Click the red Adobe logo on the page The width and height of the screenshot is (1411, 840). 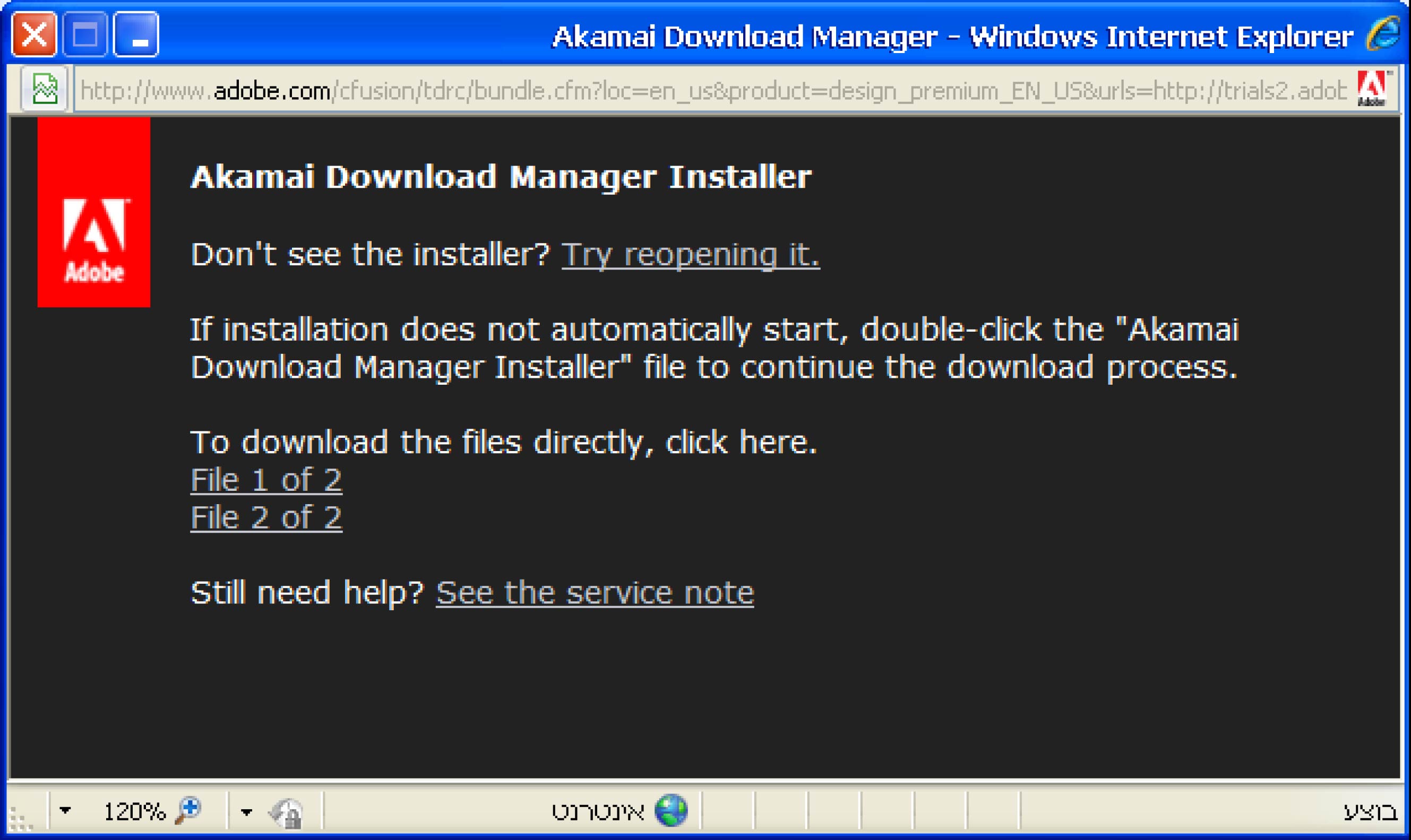point(94,212)
